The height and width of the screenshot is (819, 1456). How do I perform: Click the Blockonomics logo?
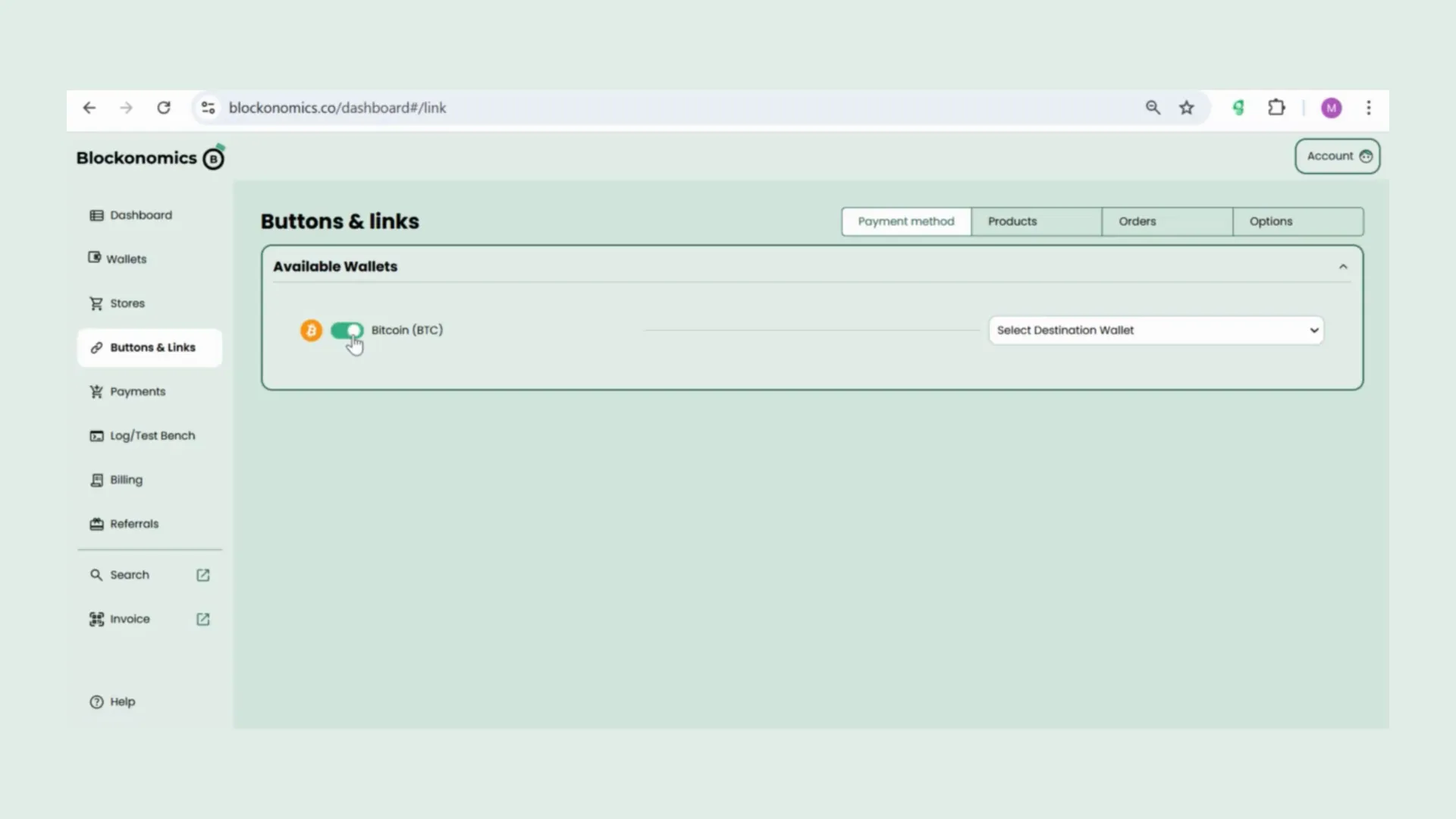click(x=150, y=157)
